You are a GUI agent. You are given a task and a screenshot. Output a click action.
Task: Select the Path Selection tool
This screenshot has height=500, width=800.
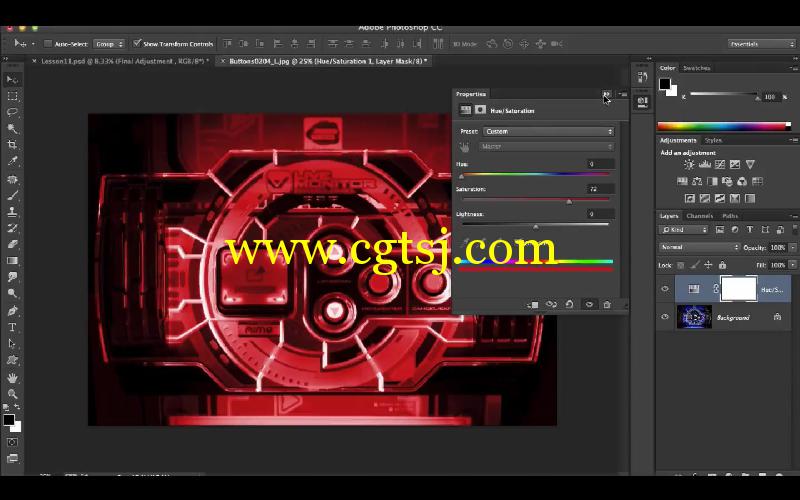coord(12,343)
